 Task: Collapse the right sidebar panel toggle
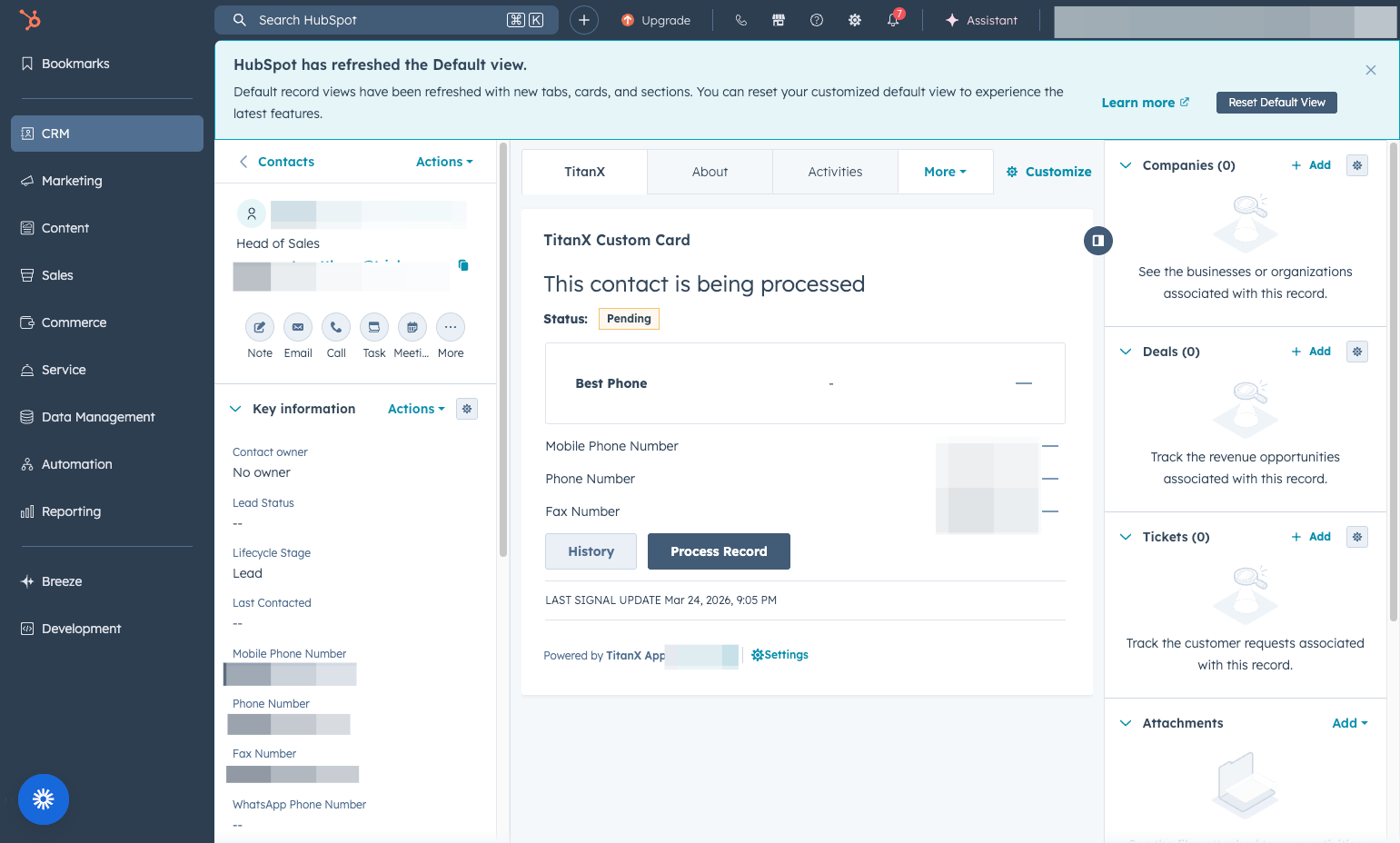[x=1098, y=241]
